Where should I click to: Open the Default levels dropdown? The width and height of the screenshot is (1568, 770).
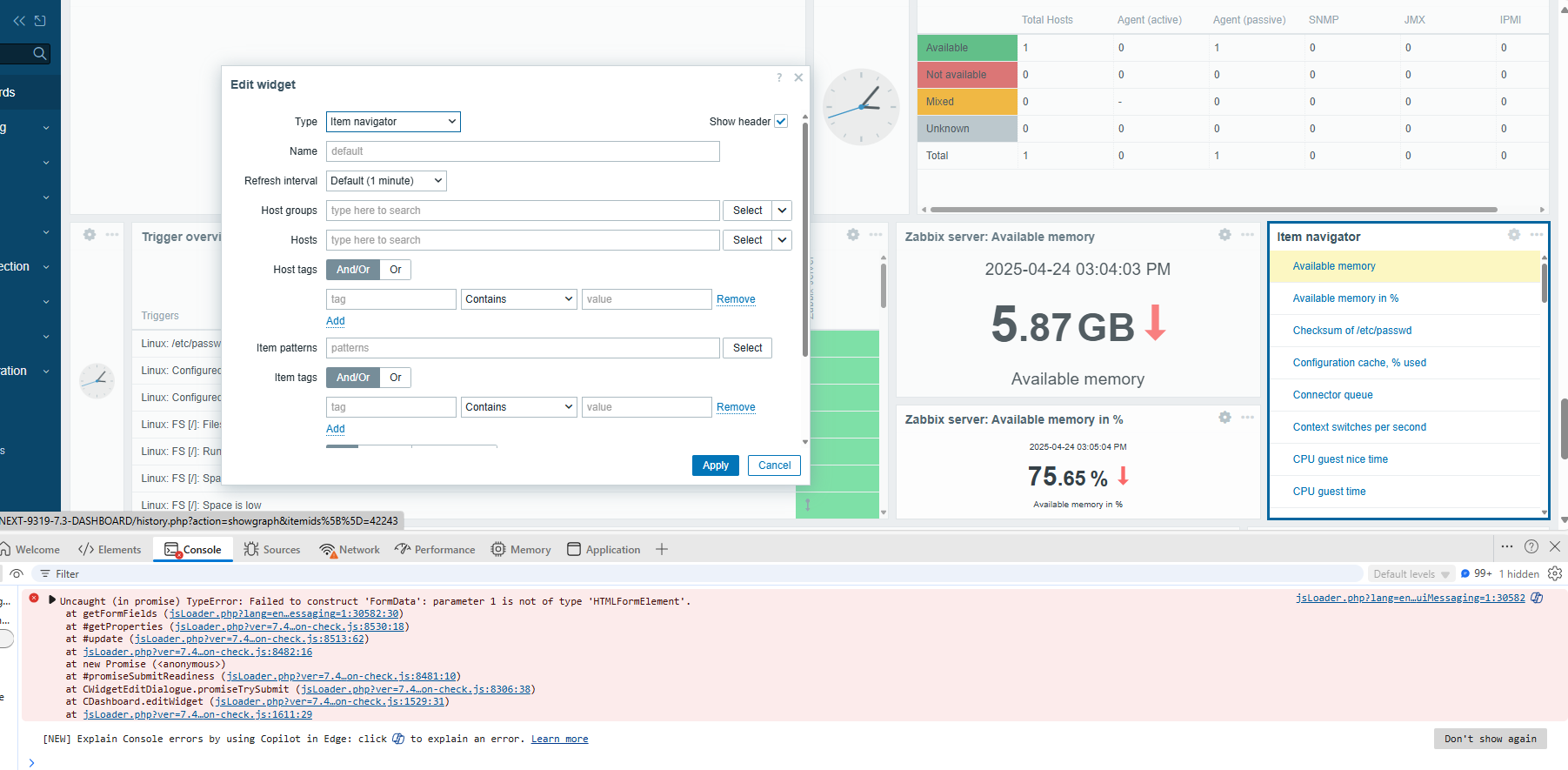[1411, 574]
